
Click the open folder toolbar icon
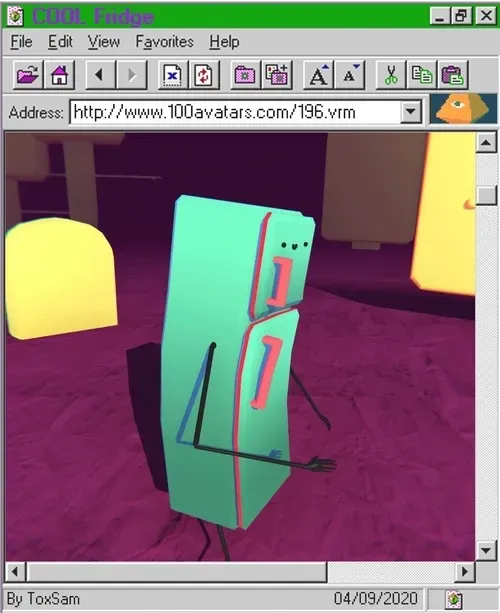[28, 75]
